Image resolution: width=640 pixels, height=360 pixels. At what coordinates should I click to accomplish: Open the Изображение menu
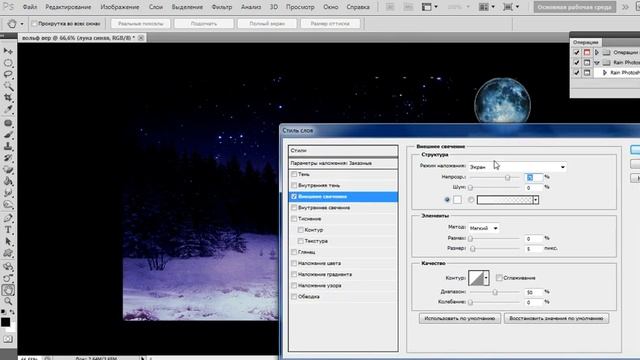coord(120,7)
